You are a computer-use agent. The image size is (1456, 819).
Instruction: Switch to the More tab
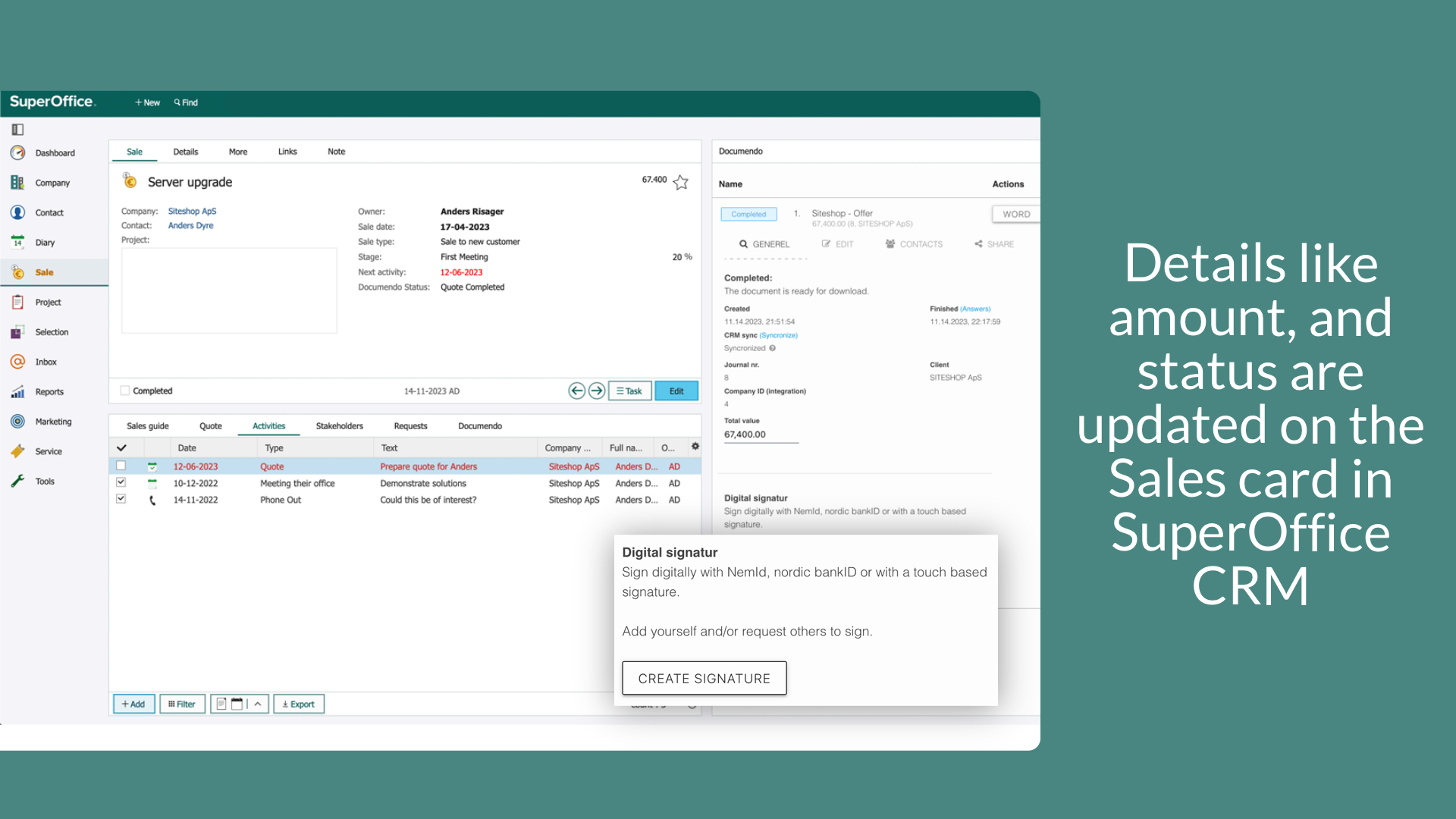238,152
